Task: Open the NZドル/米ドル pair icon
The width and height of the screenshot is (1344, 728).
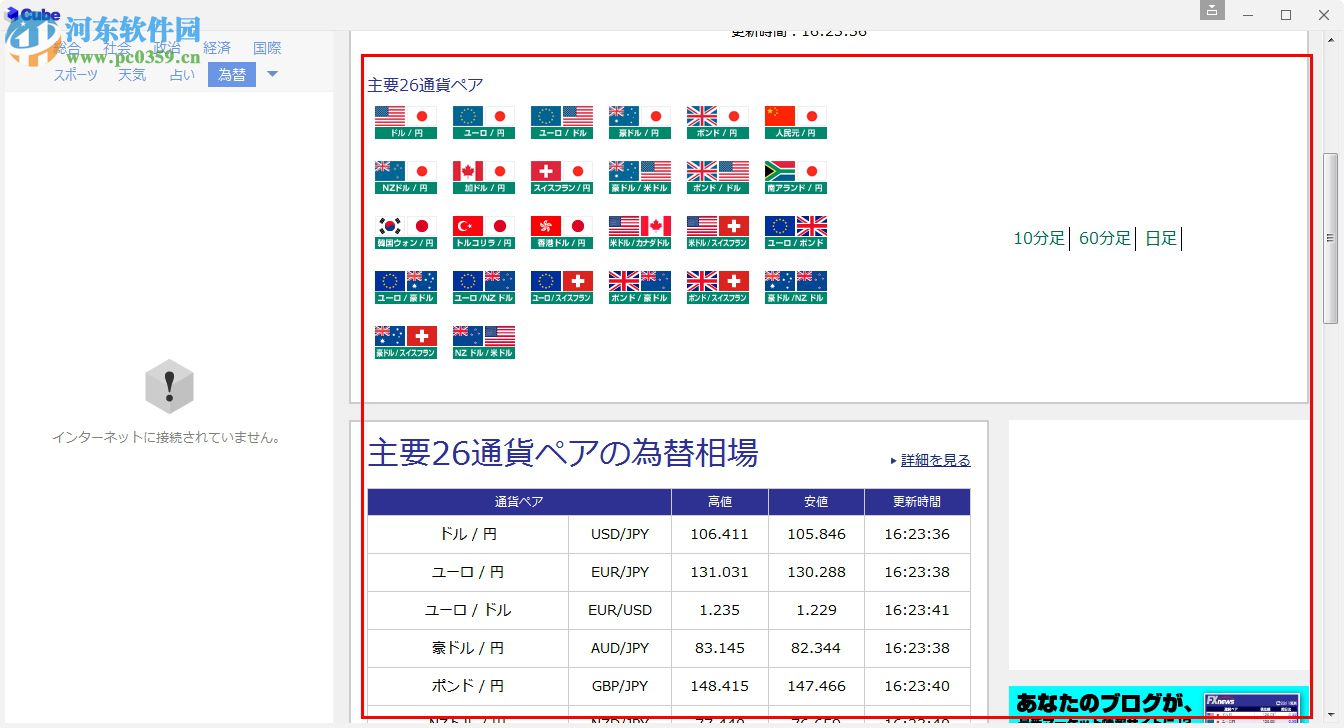Action: click(483, 340)
